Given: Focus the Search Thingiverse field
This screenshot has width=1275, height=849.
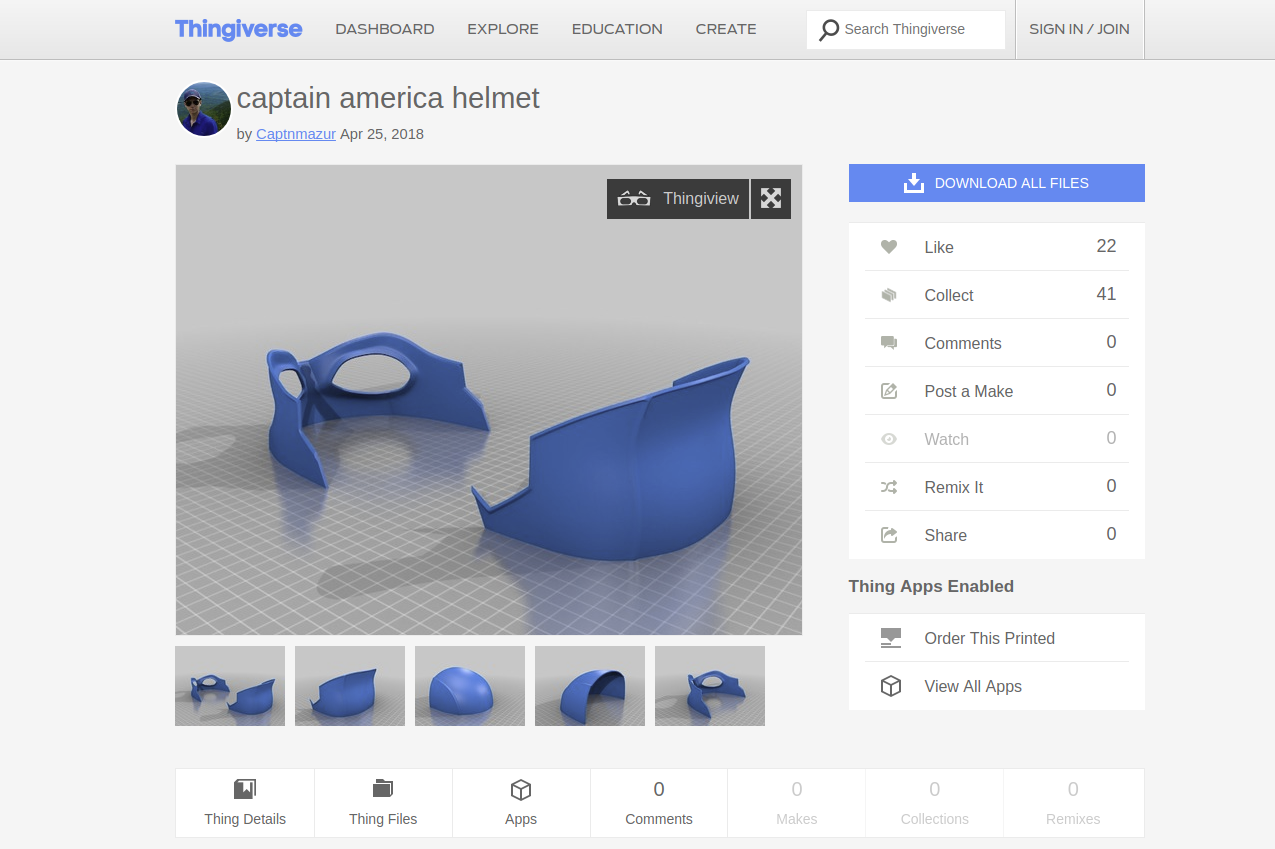Looking at the screenshot, I should click(906, 30).
